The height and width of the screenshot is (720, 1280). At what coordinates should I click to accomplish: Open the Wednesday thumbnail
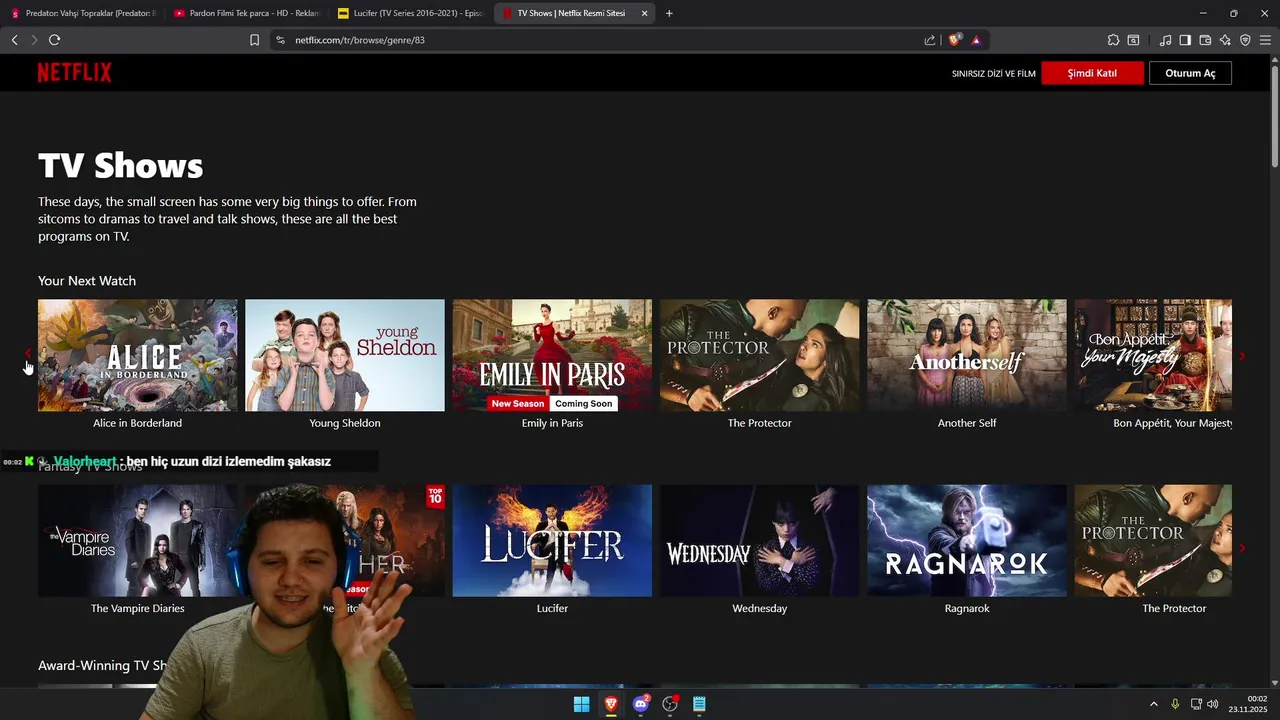[759, 541]
